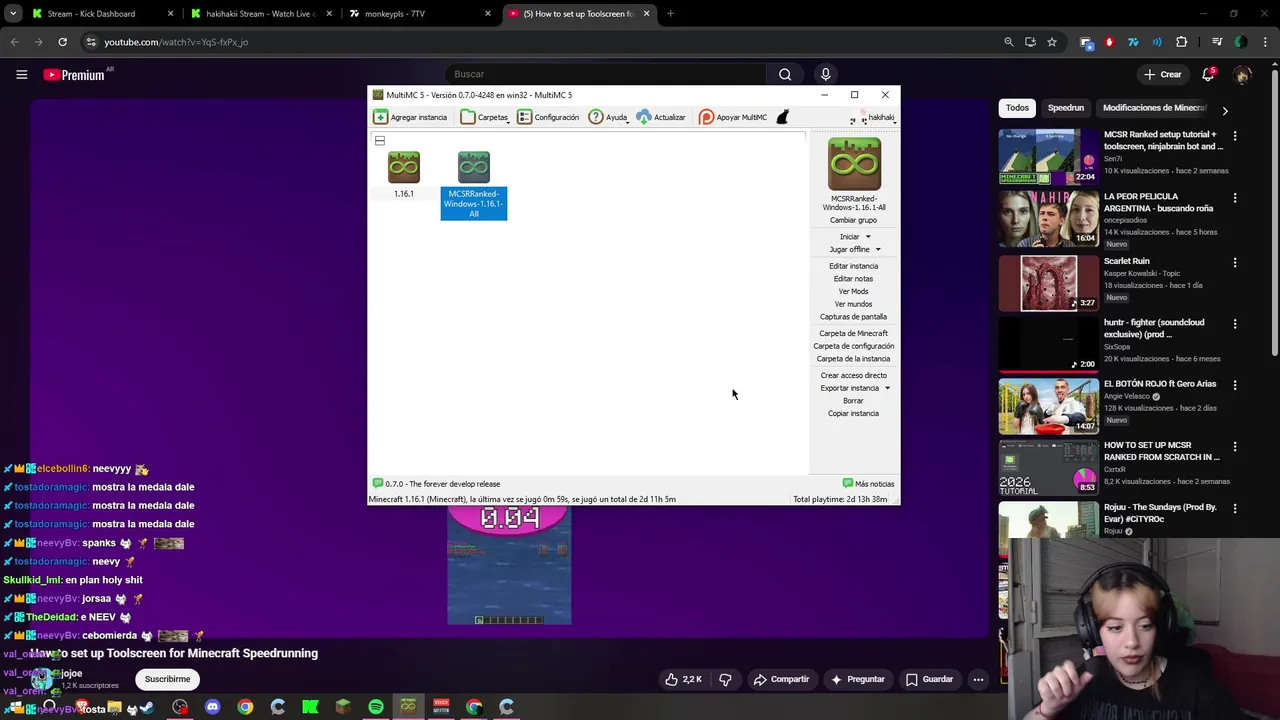Click the next-chips arrow beside filter chips
Image resolution: width=1280 pixels, height=720 pixels.
pyautogui.click(x=1225, y=110)
